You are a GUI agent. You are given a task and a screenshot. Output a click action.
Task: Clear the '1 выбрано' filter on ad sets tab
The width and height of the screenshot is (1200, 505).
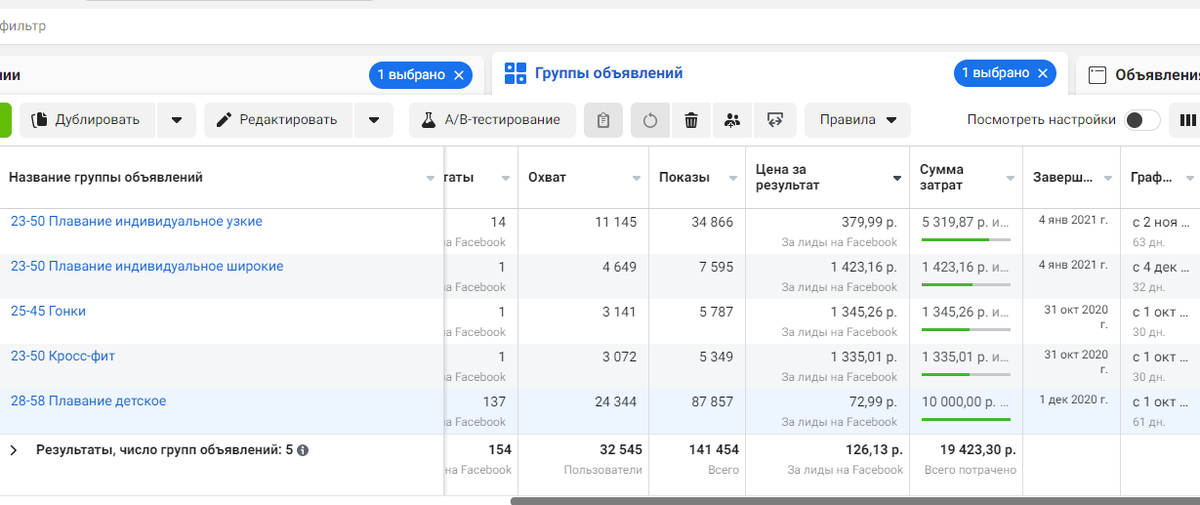click(x=1044, y=74)
